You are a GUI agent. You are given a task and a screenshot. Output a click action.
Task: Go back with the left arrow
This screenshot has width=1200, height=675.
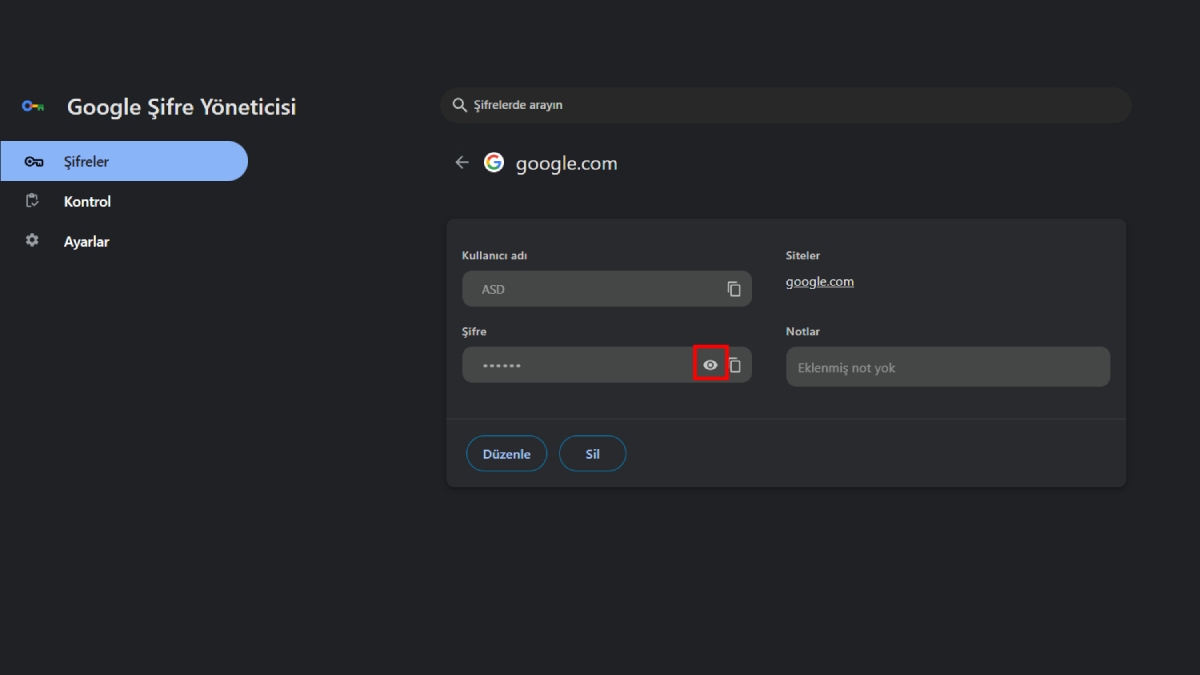(x=462, y=163)
